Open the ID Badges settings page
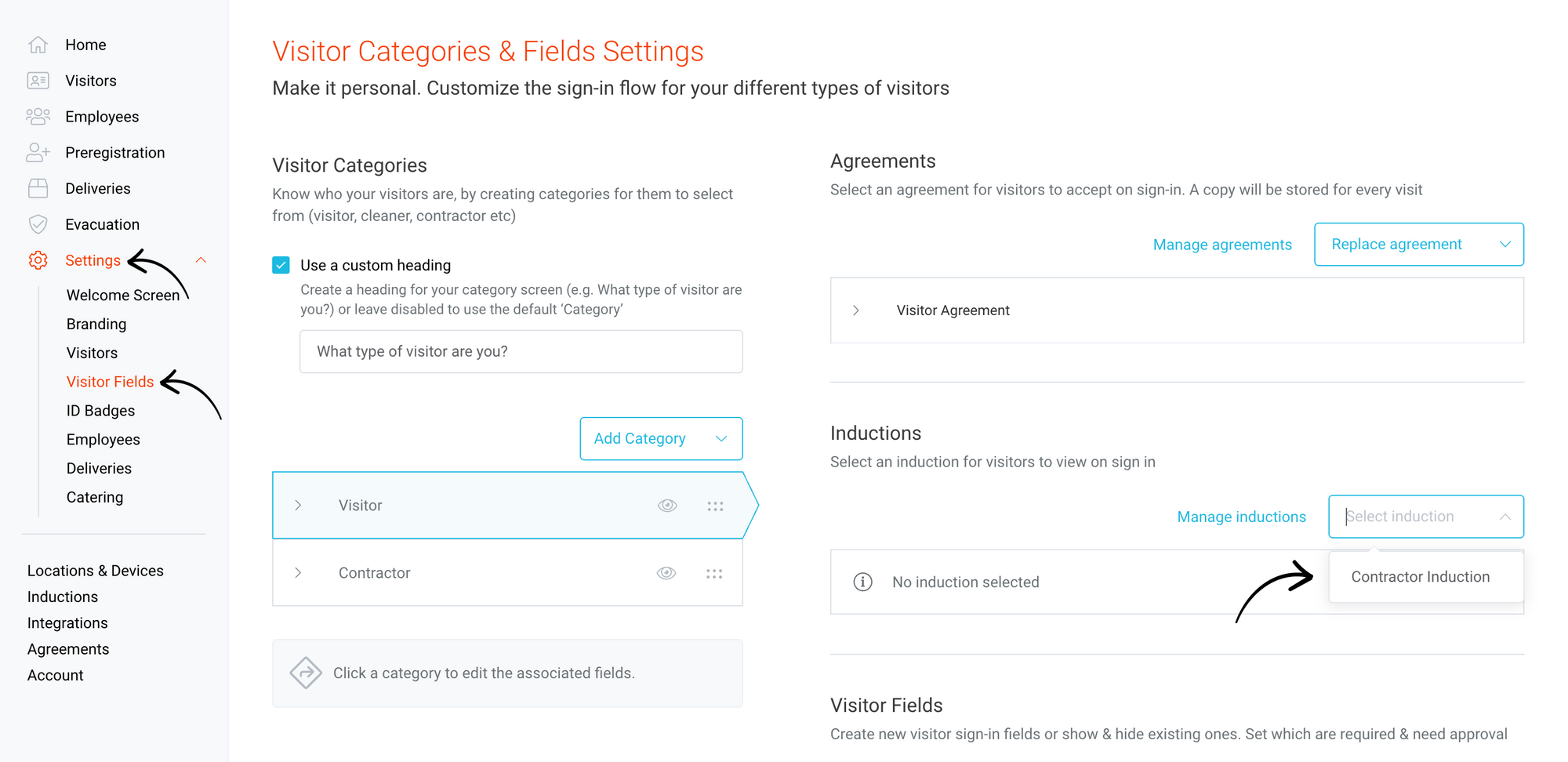 [x=100, y=411]
